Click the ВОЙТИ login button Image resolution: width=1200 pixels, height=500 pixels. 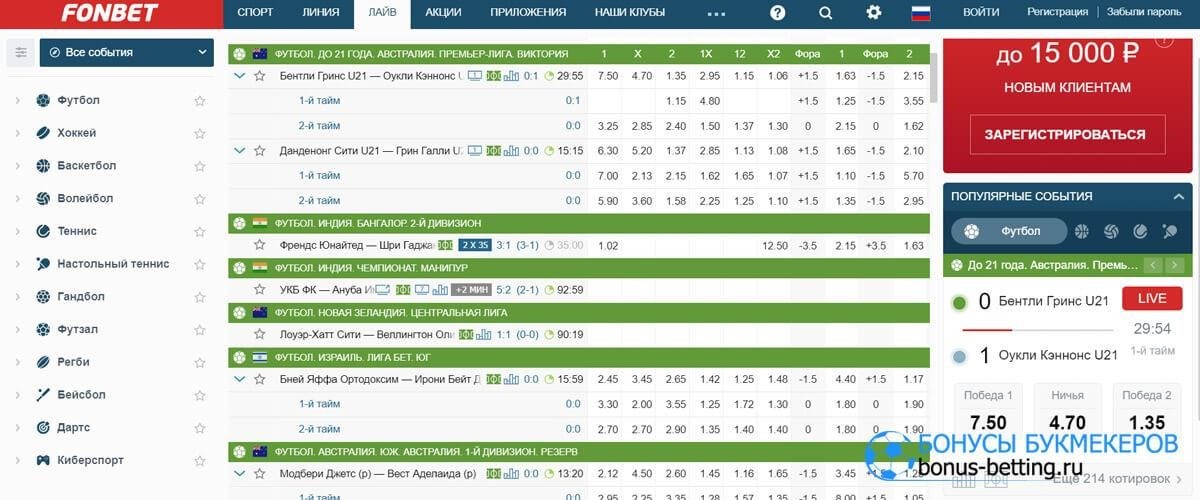(981, 13)
